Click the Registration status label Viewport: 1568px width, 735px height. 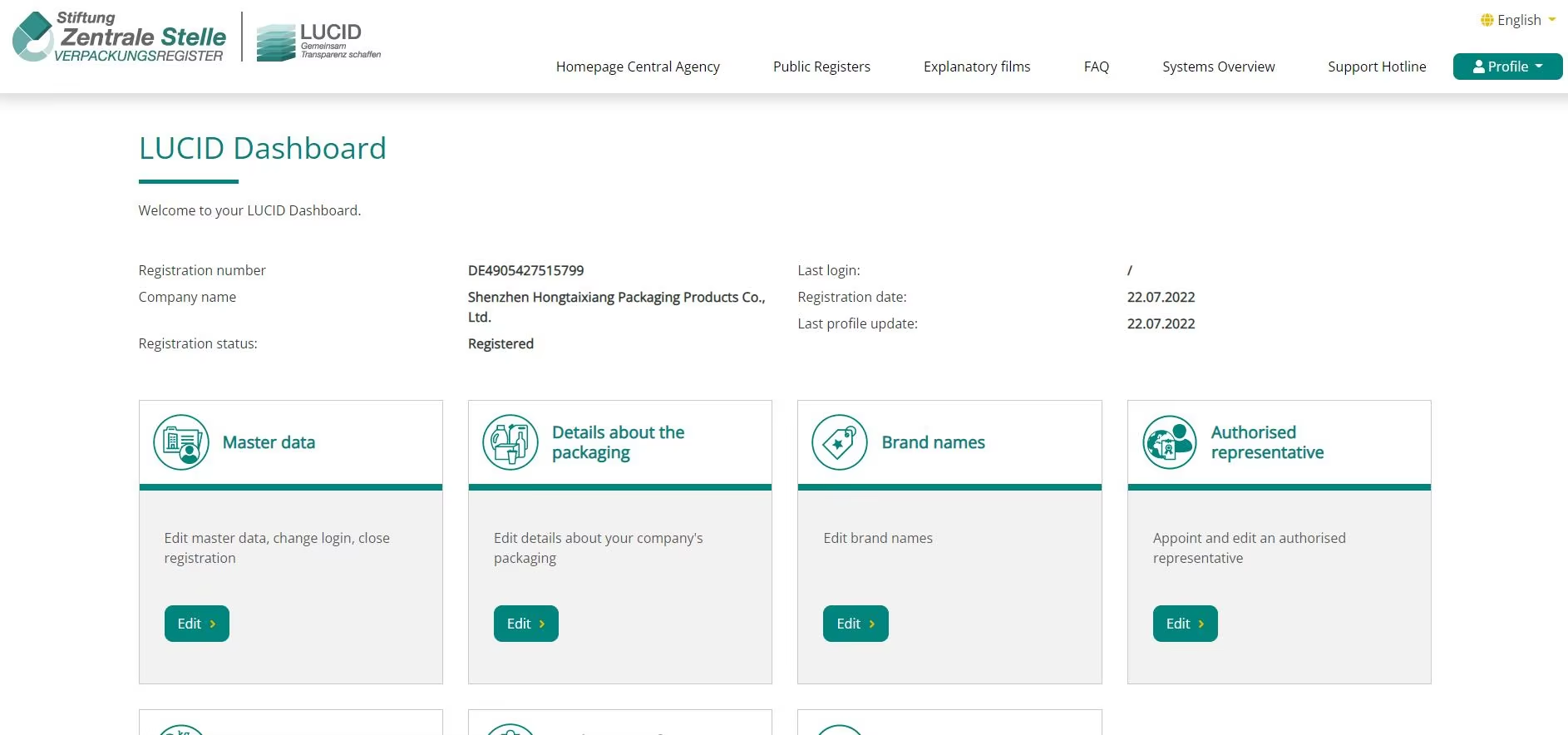click(198, 343)
